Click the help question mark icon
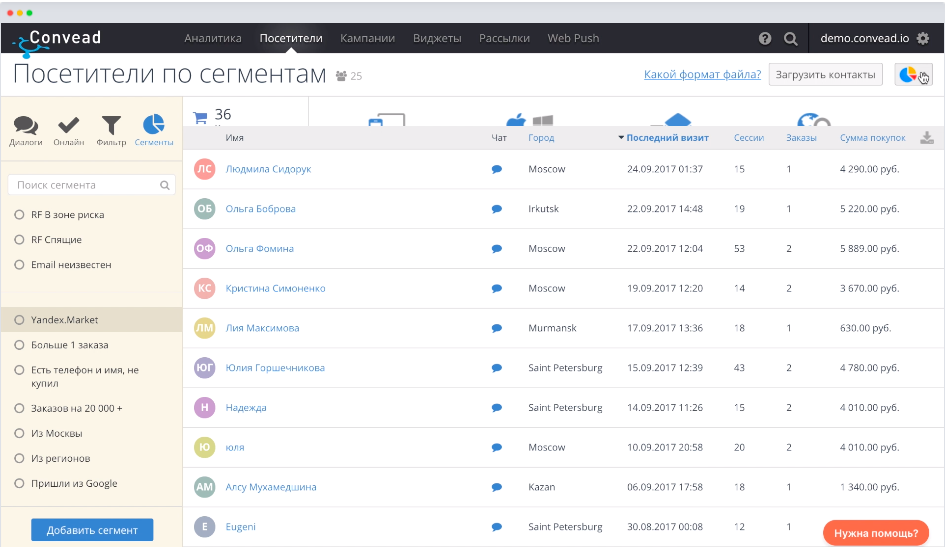The height and width of the screenshot is (547, 945). [765, 39]
